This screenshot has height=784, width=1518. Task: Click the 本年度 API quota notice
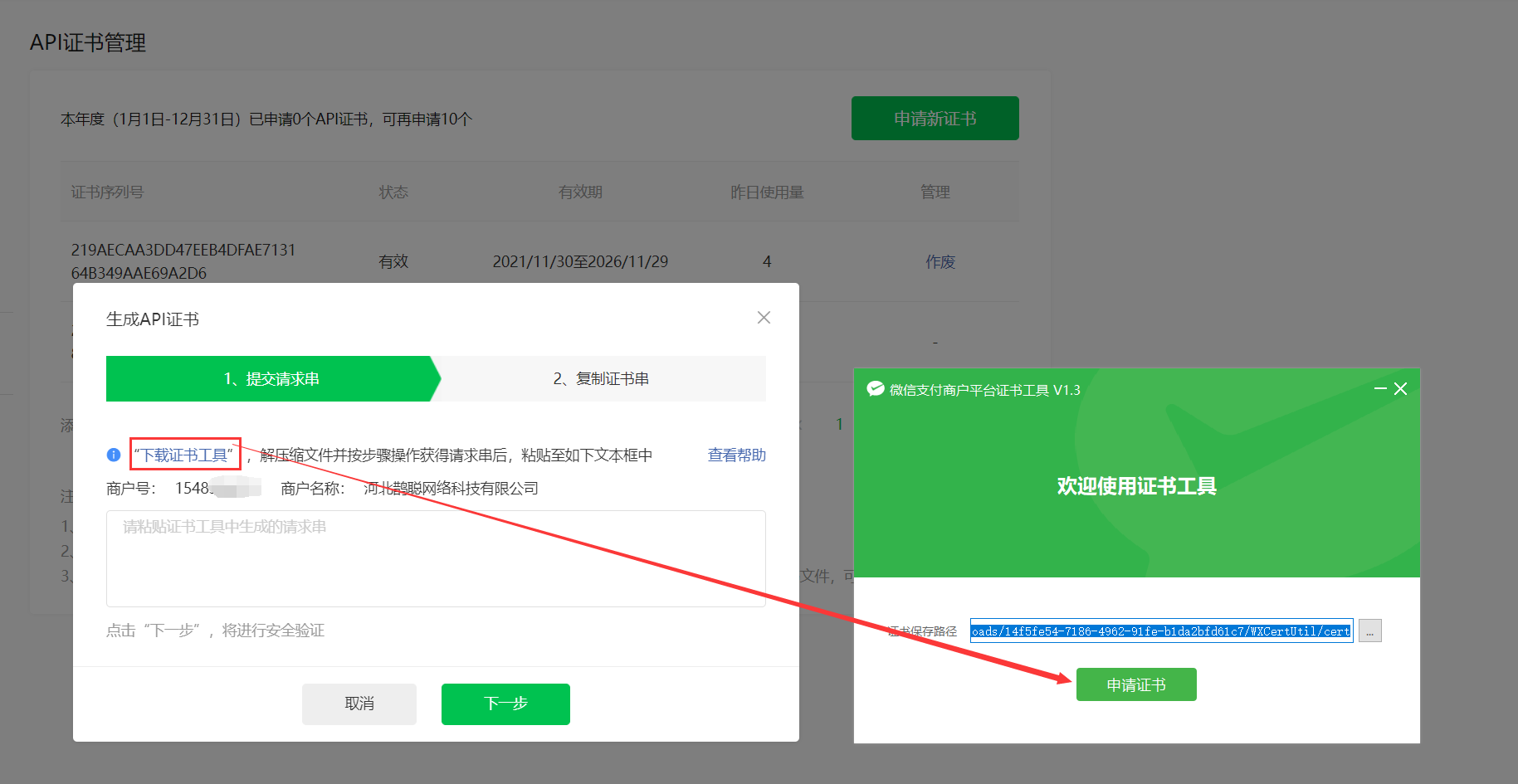pyautogui.click(x=266, y=119)
